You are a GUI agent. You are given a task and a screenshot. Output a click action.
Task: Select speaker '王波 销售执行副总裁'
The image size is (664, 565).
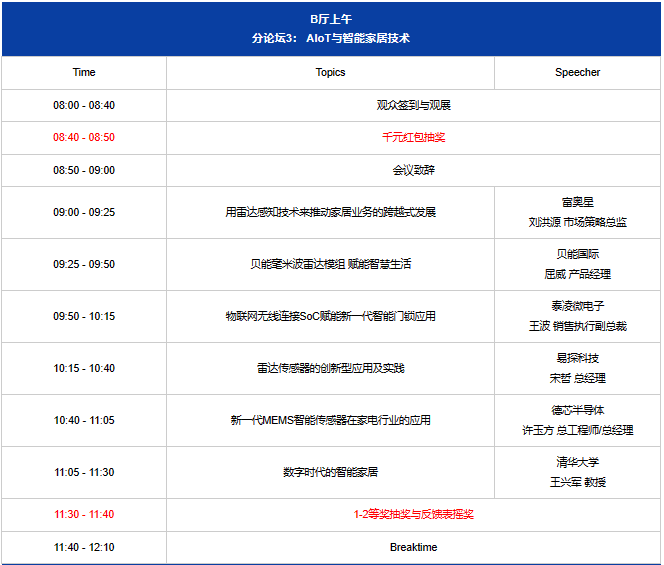click(x=578, y=327)
